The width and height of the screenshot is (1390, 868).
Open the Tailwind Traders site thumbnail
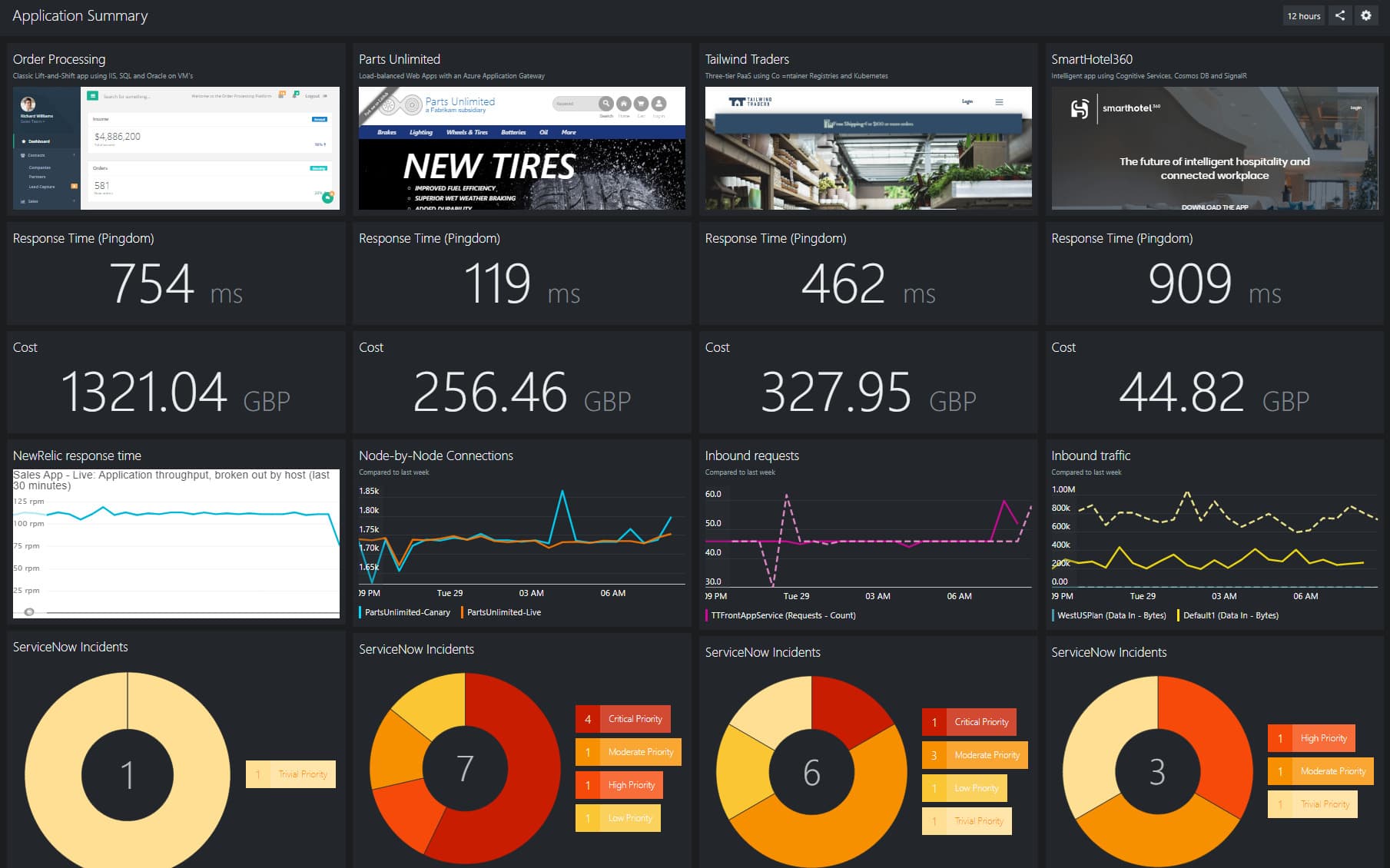coord(868,148)
